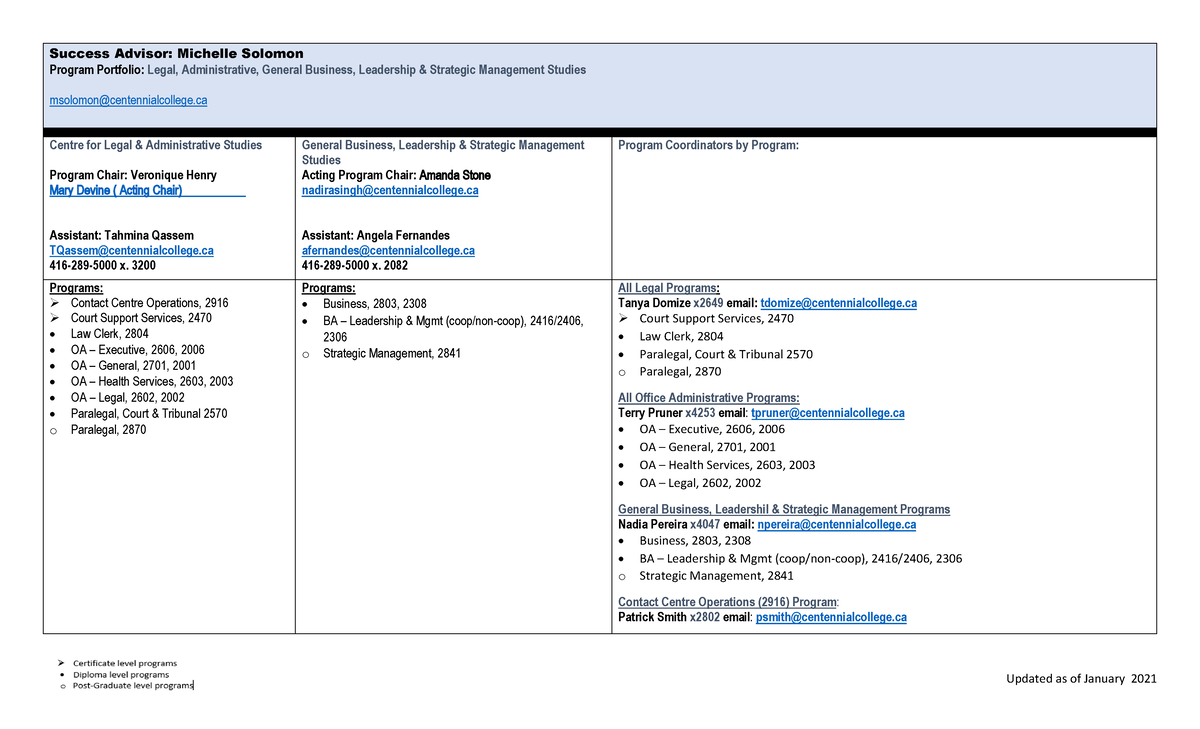Click the afernandes@centennialcollege.ca hyperlink
The image size is (1200, 729).
387,250
